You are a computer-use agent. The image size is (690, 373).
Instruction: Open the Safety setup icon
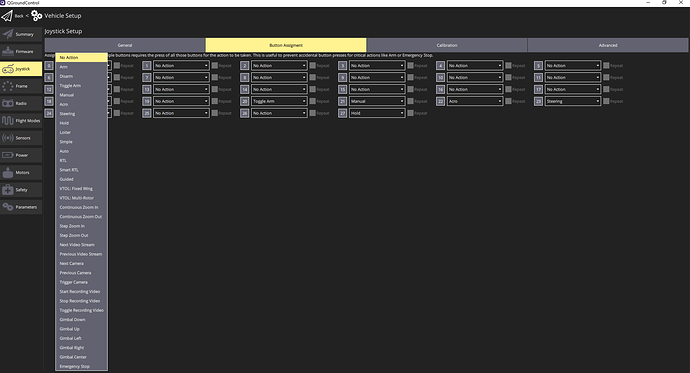pyautogui.click(x=7, y=190)
